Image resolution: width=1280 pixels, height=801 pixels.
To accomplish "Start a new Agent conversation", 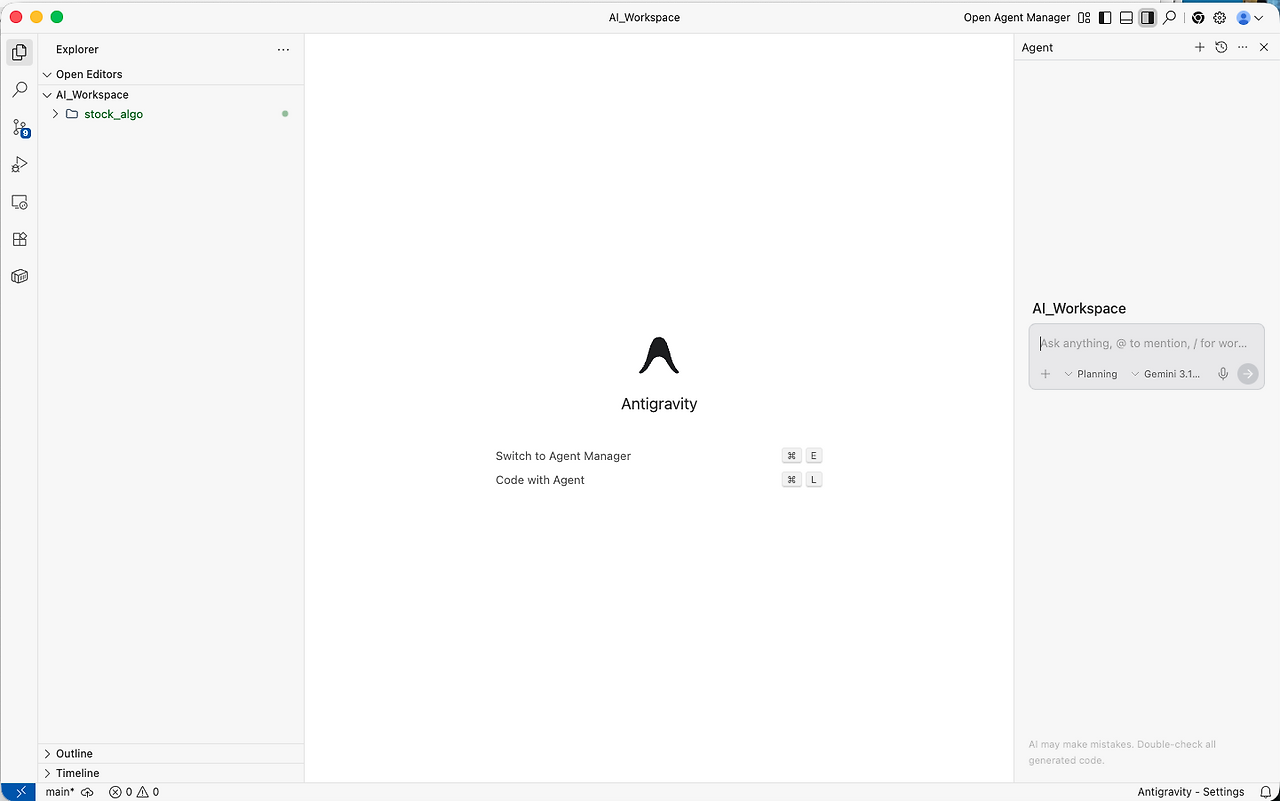I will 1200,47.
